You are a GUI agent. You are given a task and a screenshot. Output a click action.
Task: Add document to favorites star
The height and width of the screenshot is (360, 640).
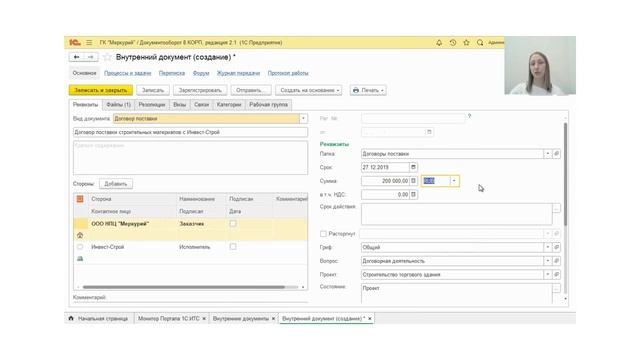[107, 57]
